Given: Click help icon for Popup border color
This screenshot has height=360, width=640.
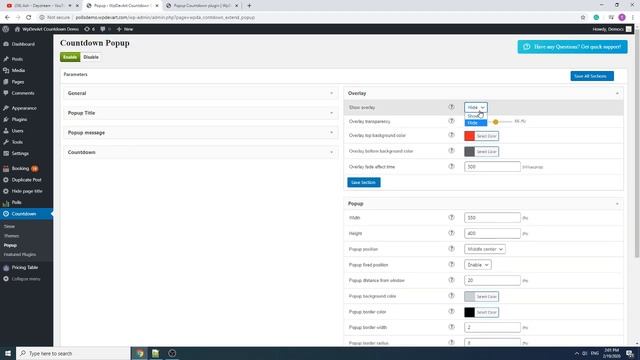Looking at the screenshot, I should [x=451, y=311].
